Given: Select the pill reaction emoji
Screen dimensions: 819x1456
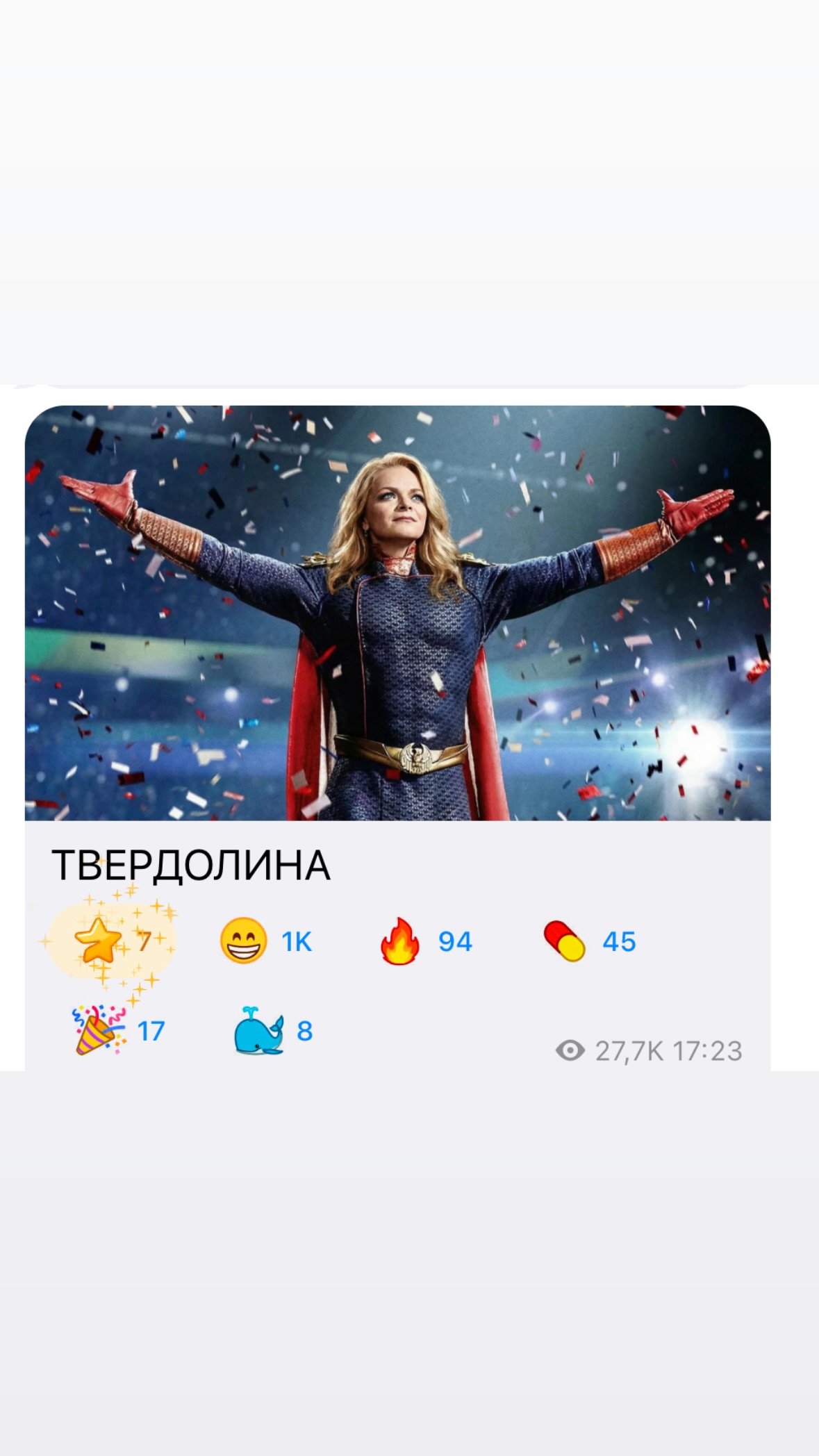Looking at the screenshot, I should pos(564,941).
